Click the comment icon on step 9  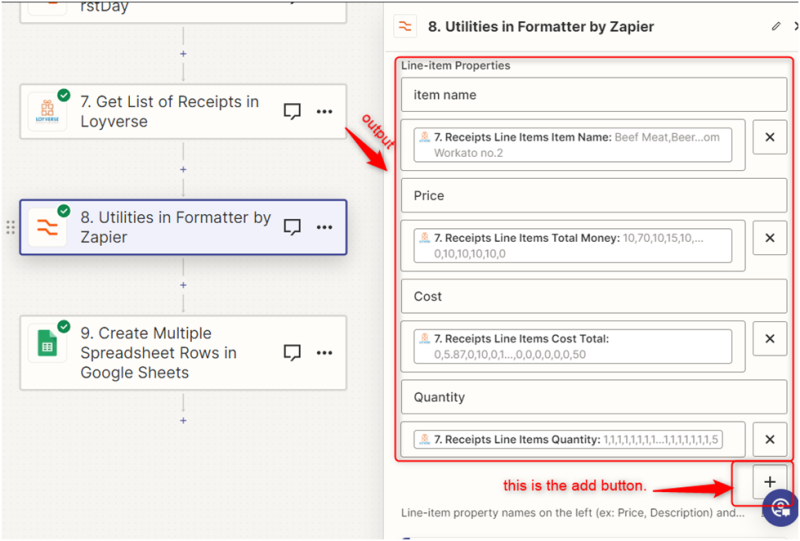click(x=292, y=352)
